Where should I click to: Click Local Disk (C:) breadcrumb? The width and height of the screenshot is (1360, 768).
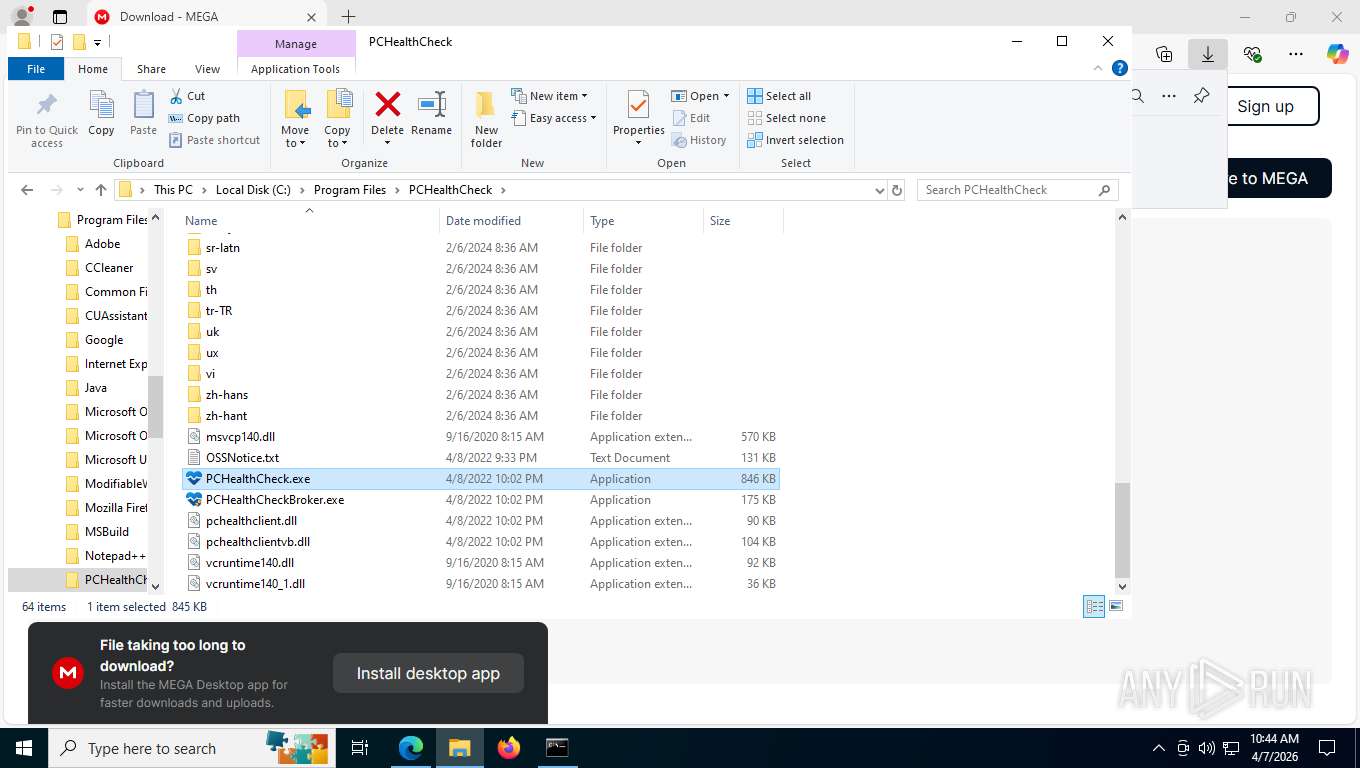(253, 190)
